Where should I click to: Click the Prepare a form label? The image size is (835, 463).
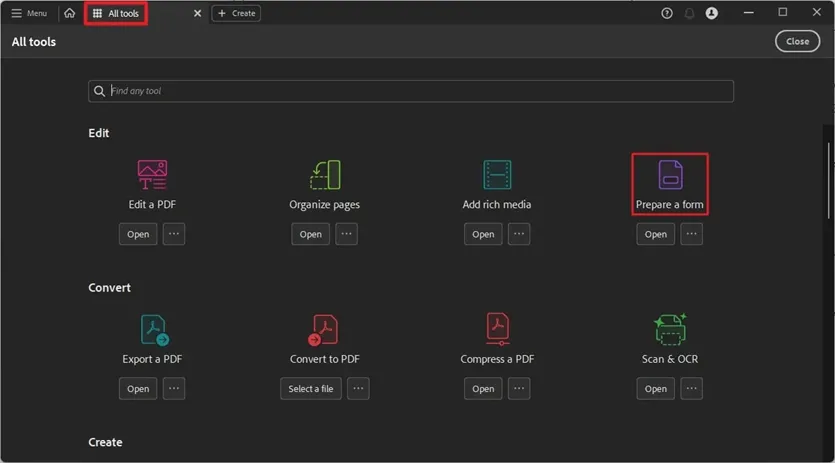pos(670,205)
